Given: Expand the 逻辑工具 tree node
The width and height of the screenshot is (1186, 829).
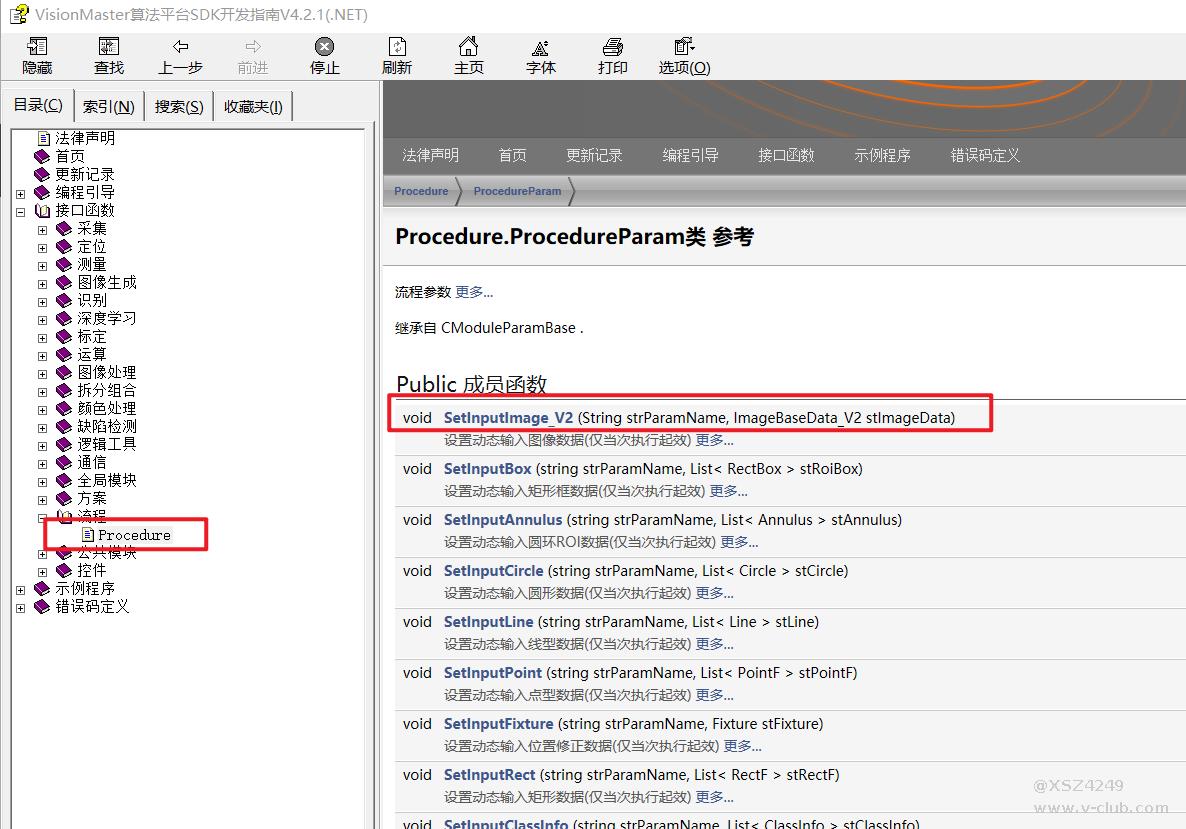Looking at the screenshot, I should 42,446.
